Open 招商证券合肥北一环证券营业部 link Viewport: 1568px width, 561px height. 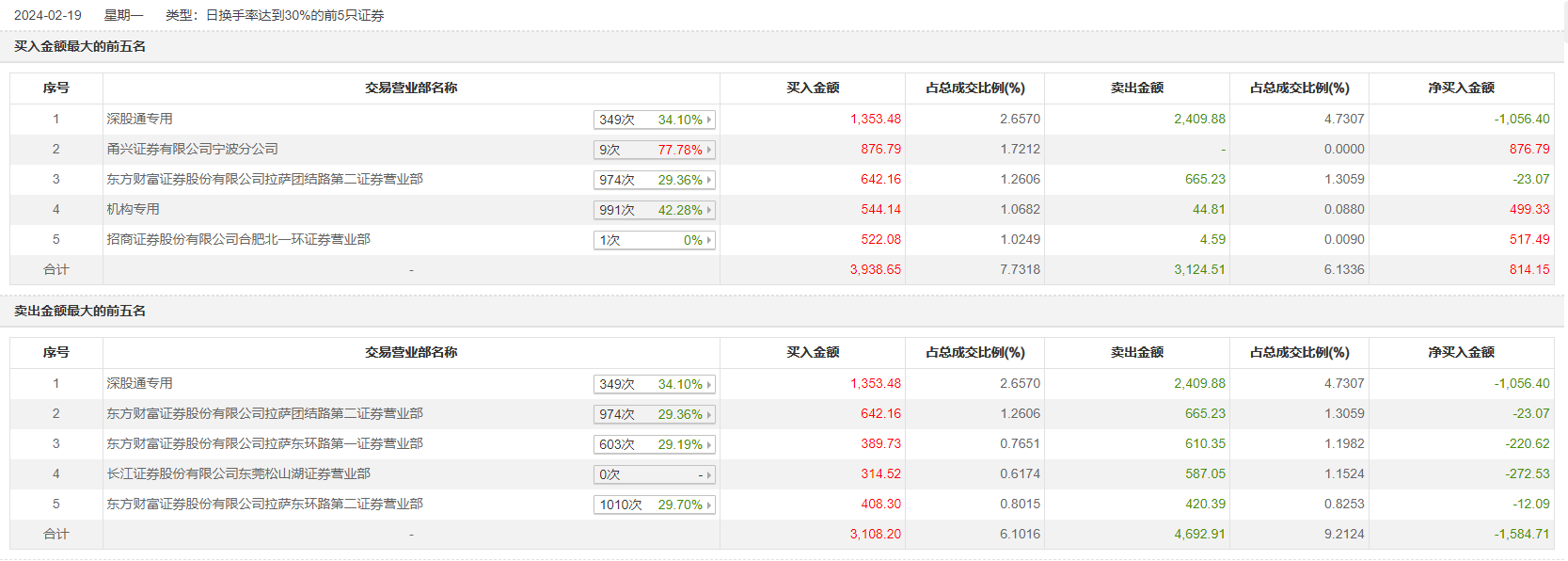tap(239, 239)
